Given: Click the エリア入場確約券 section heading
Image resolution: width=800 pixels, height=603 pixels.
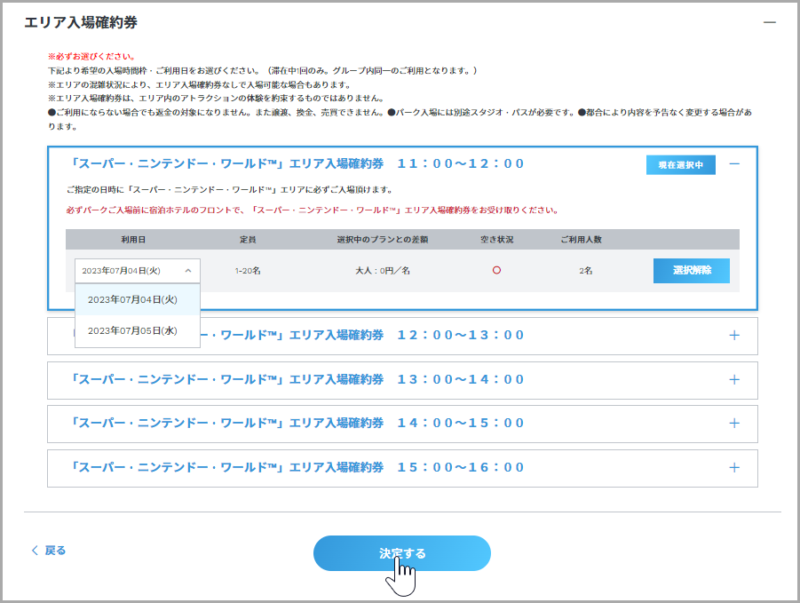Looking at the screenshot, I should point(81,22).
